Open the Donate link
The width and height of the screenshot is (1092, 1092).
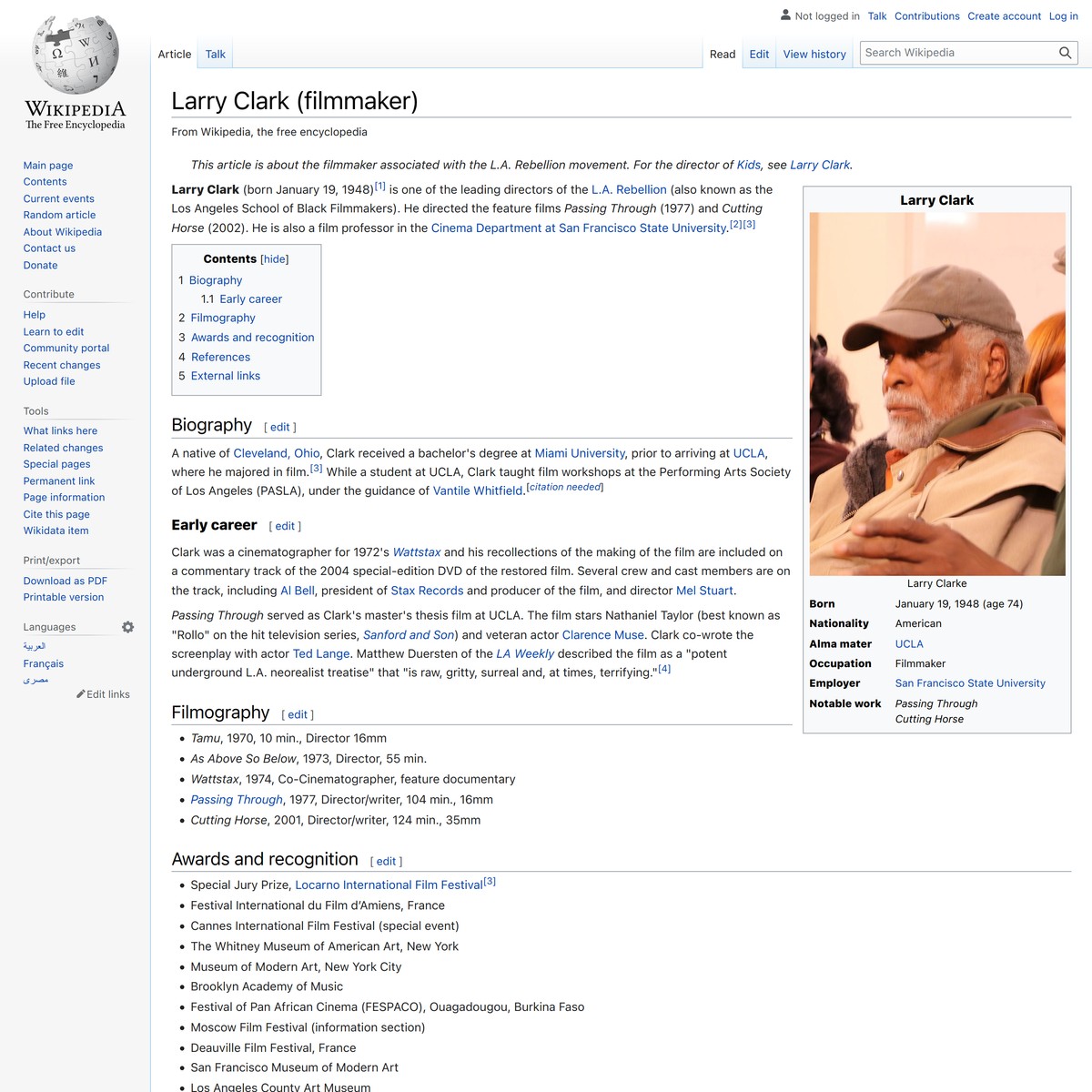click(x=40, y=265)
